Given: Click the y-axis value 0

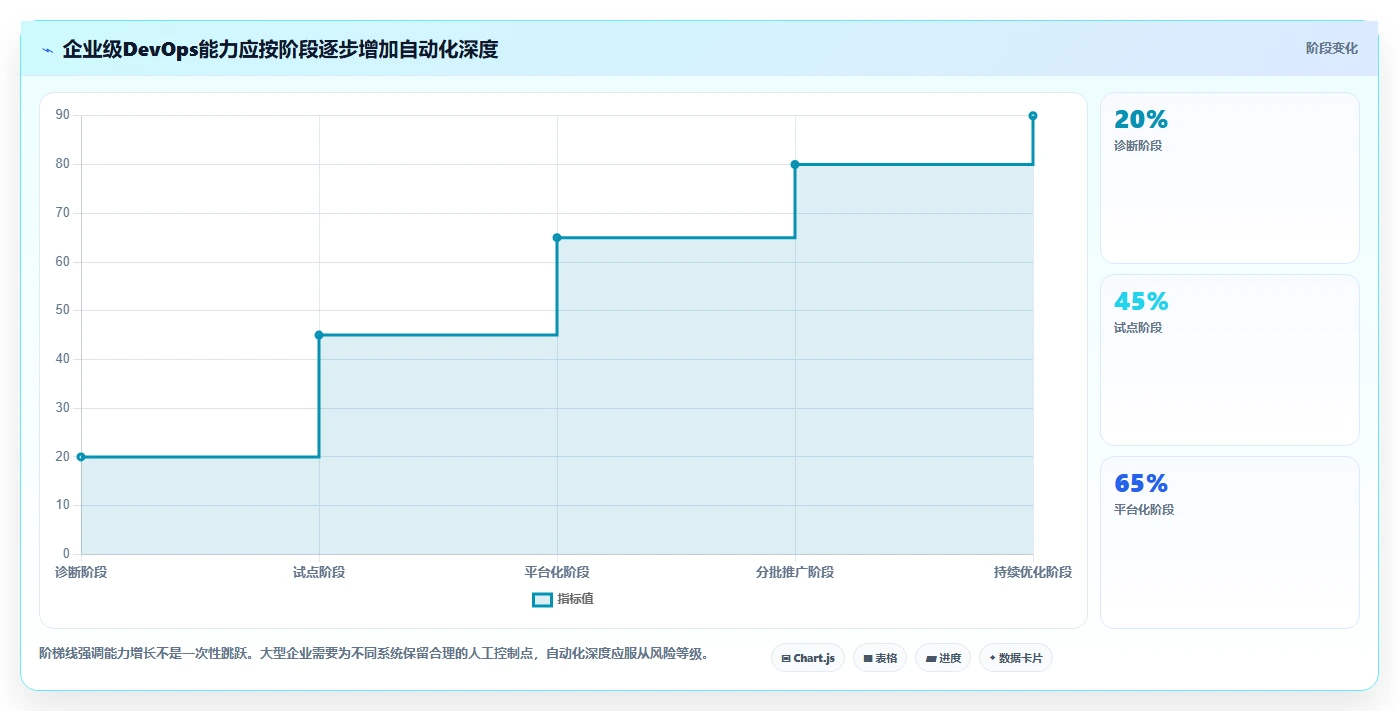Looking at the screenshot, I should 66,554.
